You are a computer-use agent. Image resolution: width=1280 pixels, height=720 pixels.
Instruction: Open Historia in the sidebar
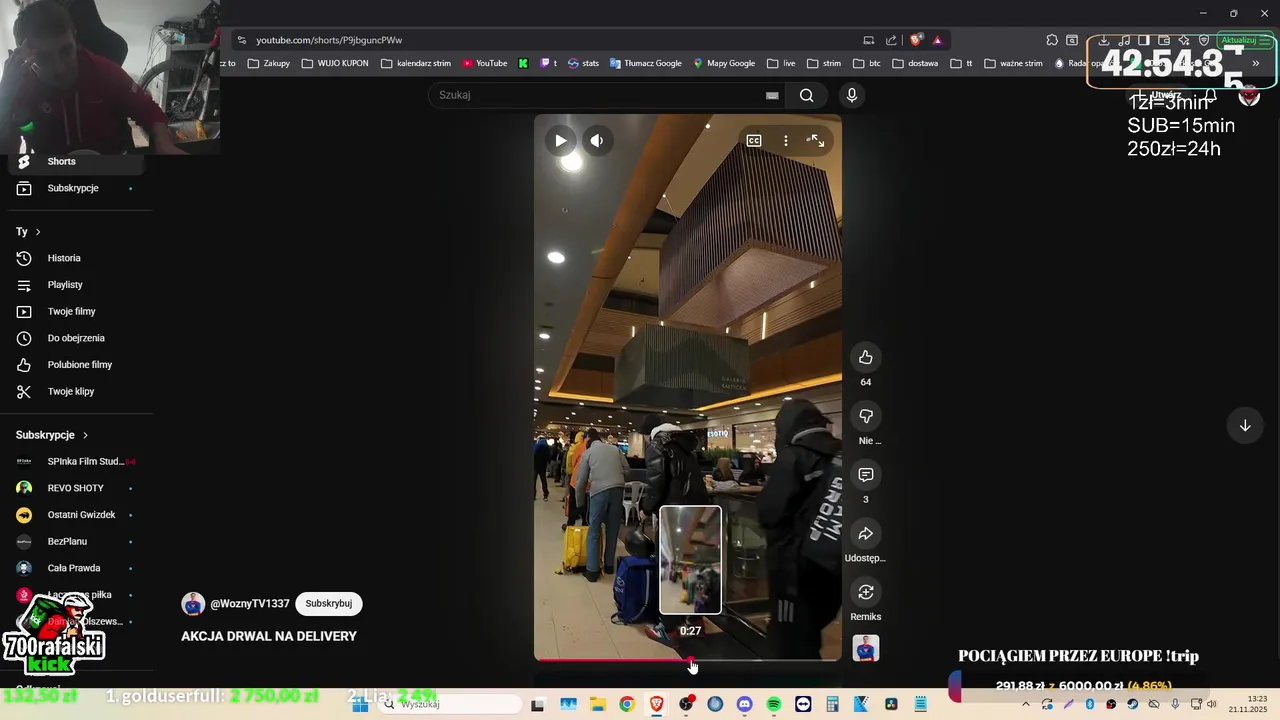tap(76, 258)
